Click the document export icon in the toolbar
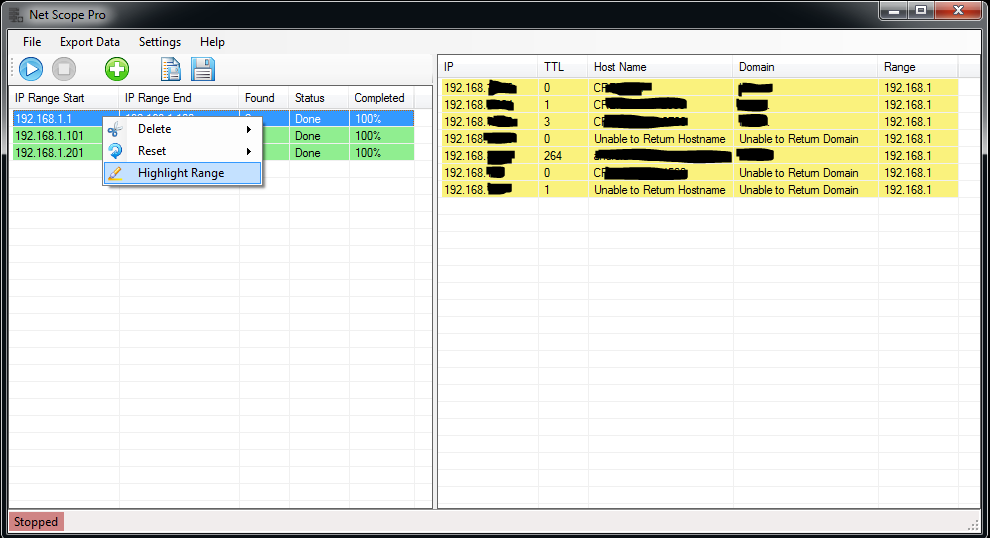Screen dimensions: 990x538 (x=170, y=69)
